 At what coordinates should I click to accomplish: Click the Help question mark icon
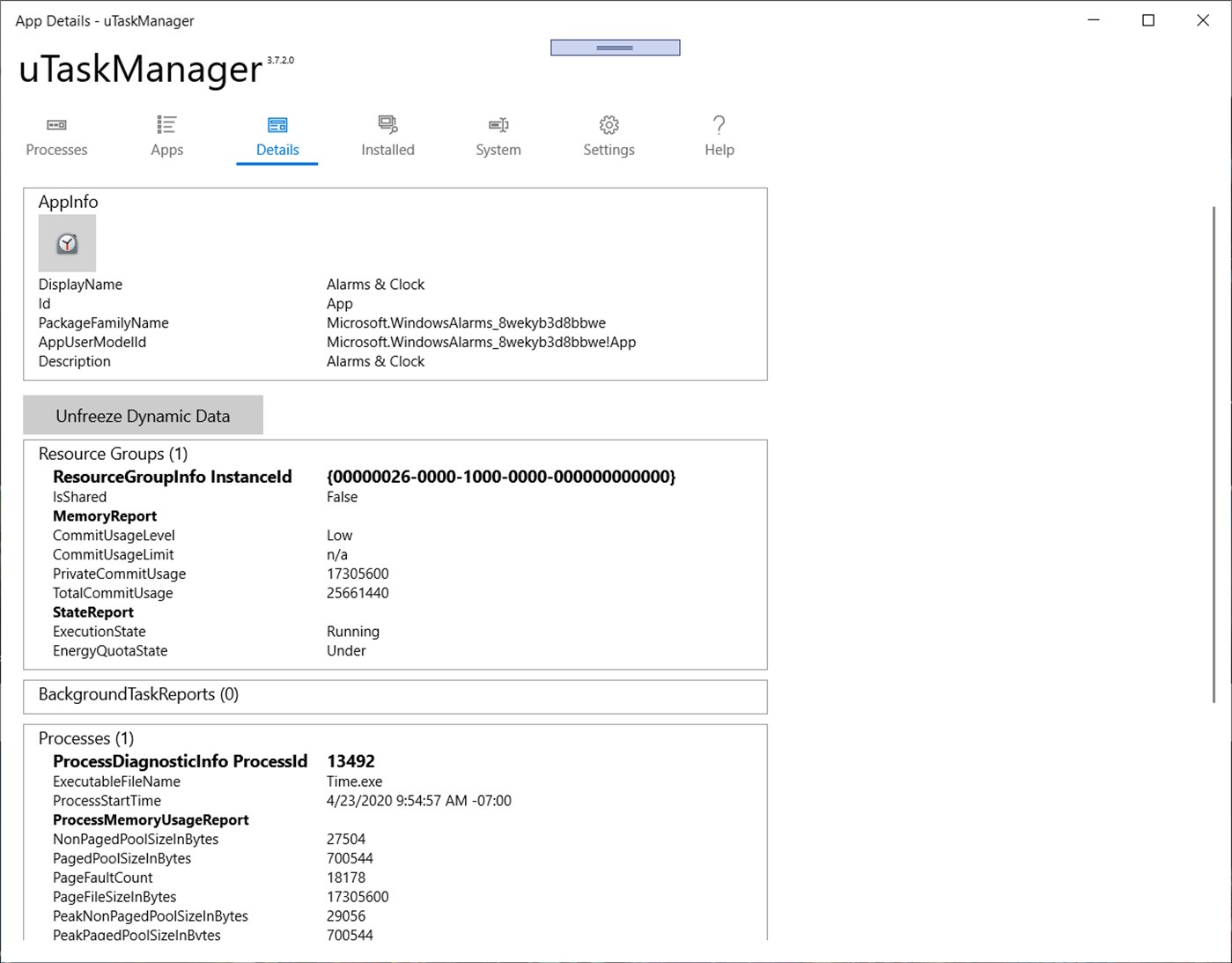click(719, 124)
